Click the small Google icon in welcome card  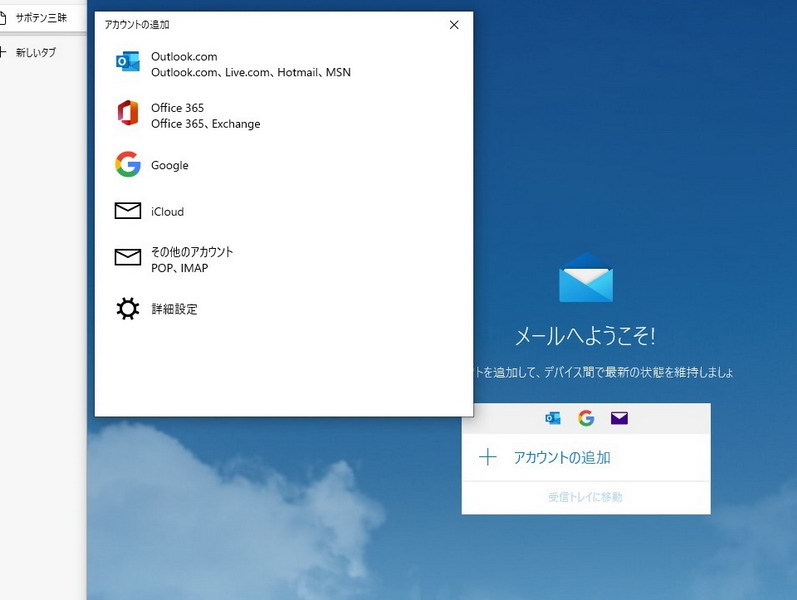point(586,418)
